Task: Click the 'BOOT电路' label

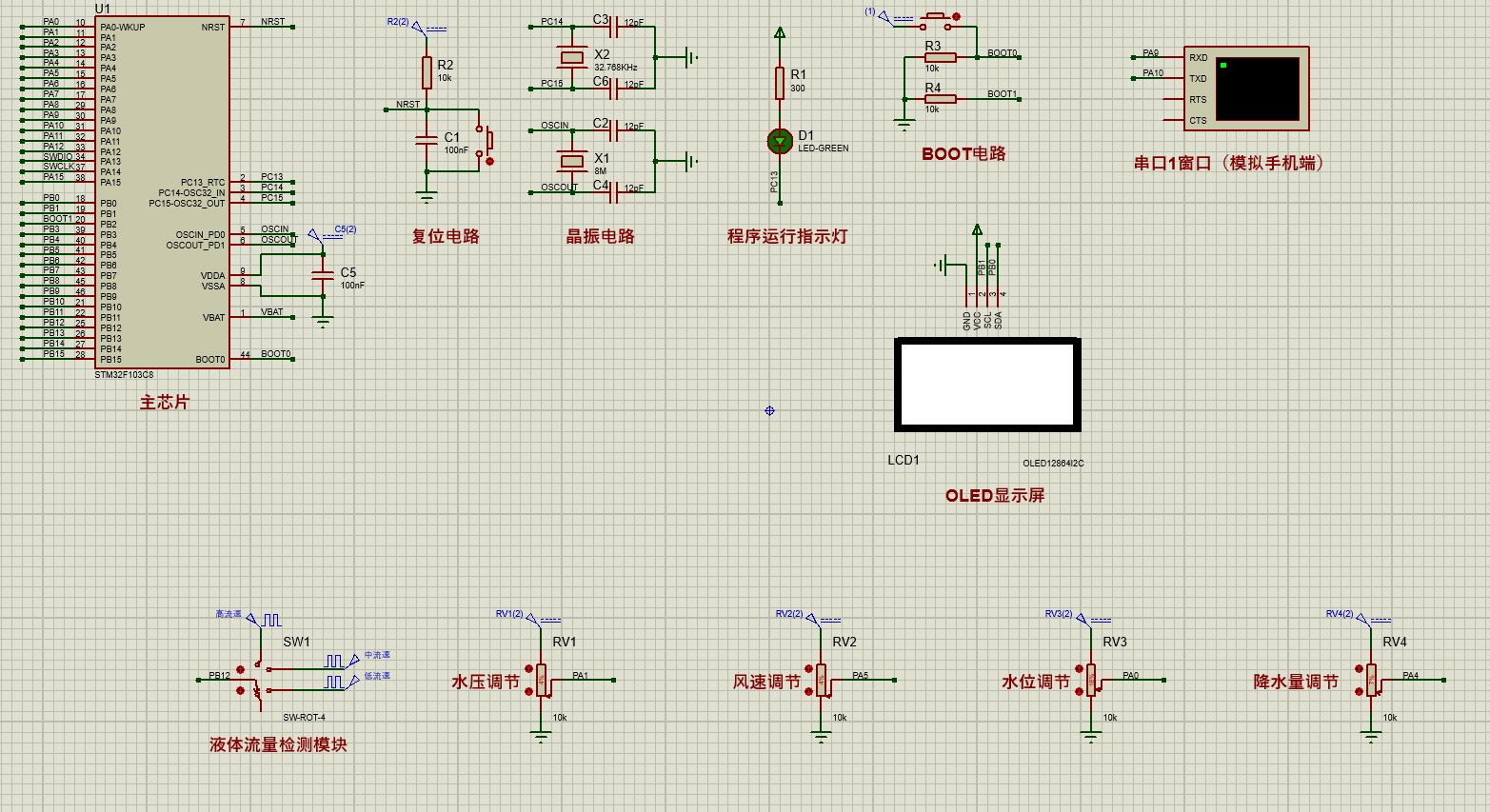Action: coord(964,153)
